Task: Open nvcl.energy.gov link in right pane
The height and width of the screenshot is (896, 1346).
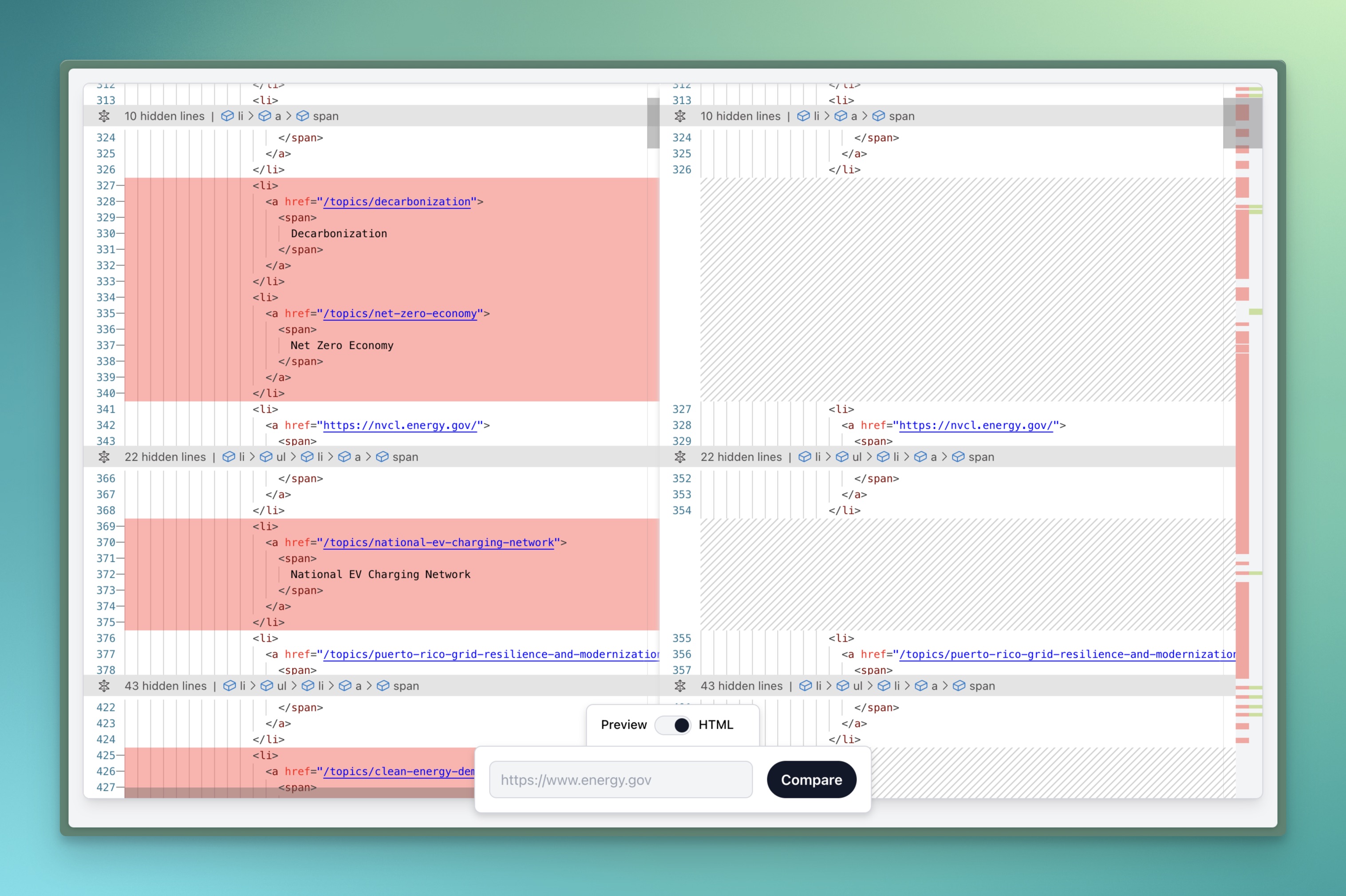Action: 975,425
